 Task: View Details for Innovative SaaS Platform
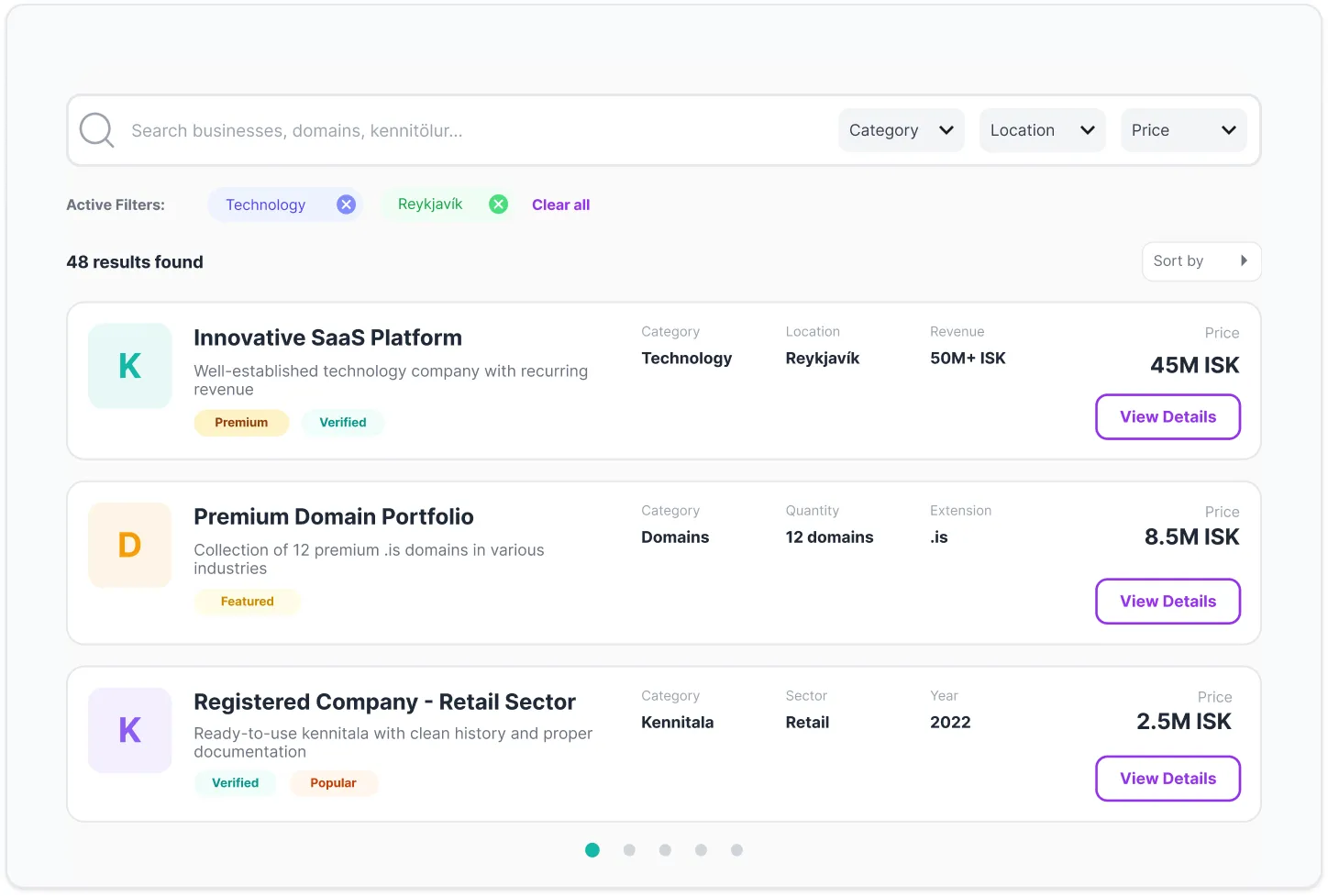point(1168,416)
